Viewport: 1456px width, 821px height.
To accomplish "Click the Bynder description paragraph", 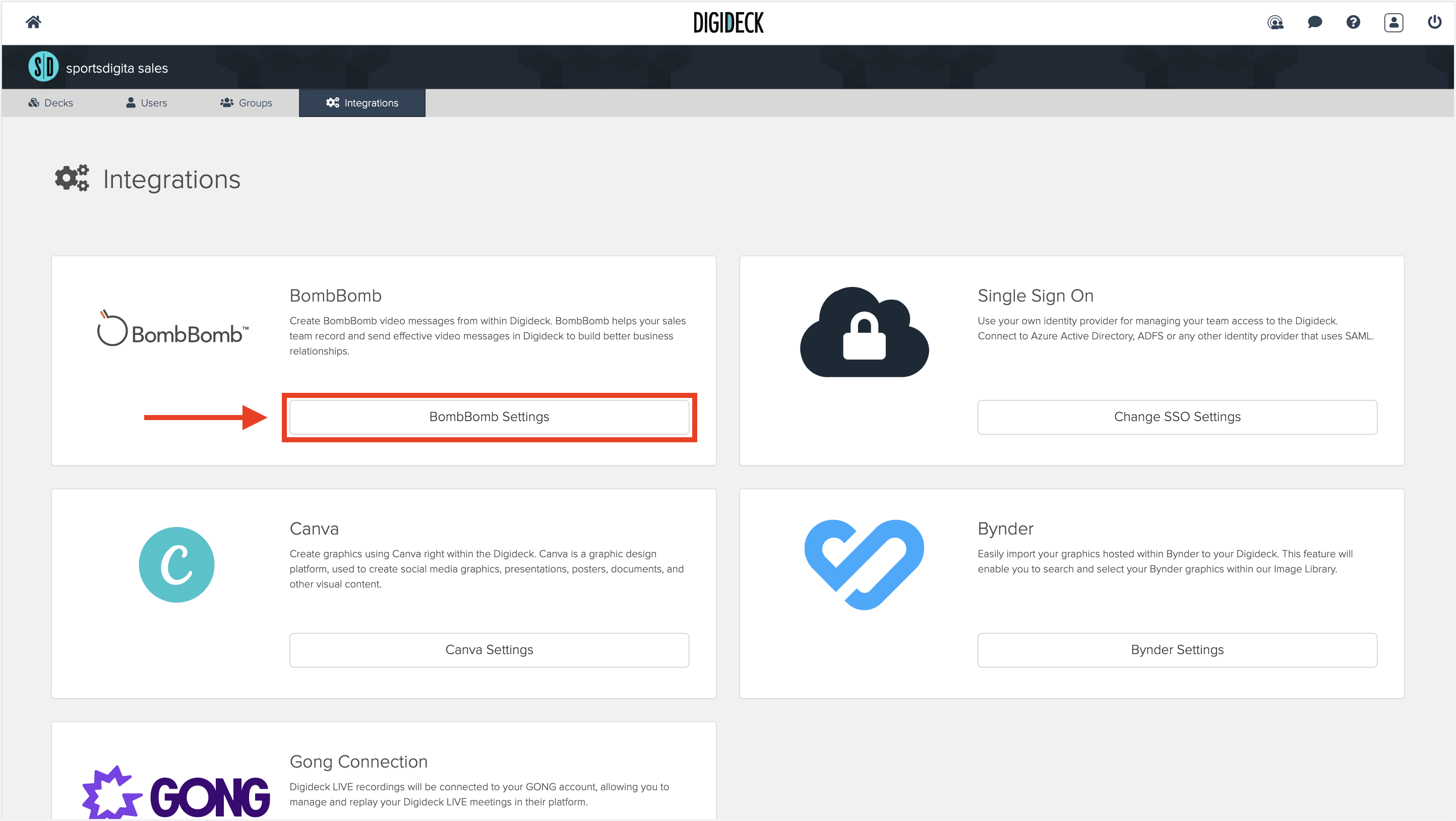I will pos(1166,561).
